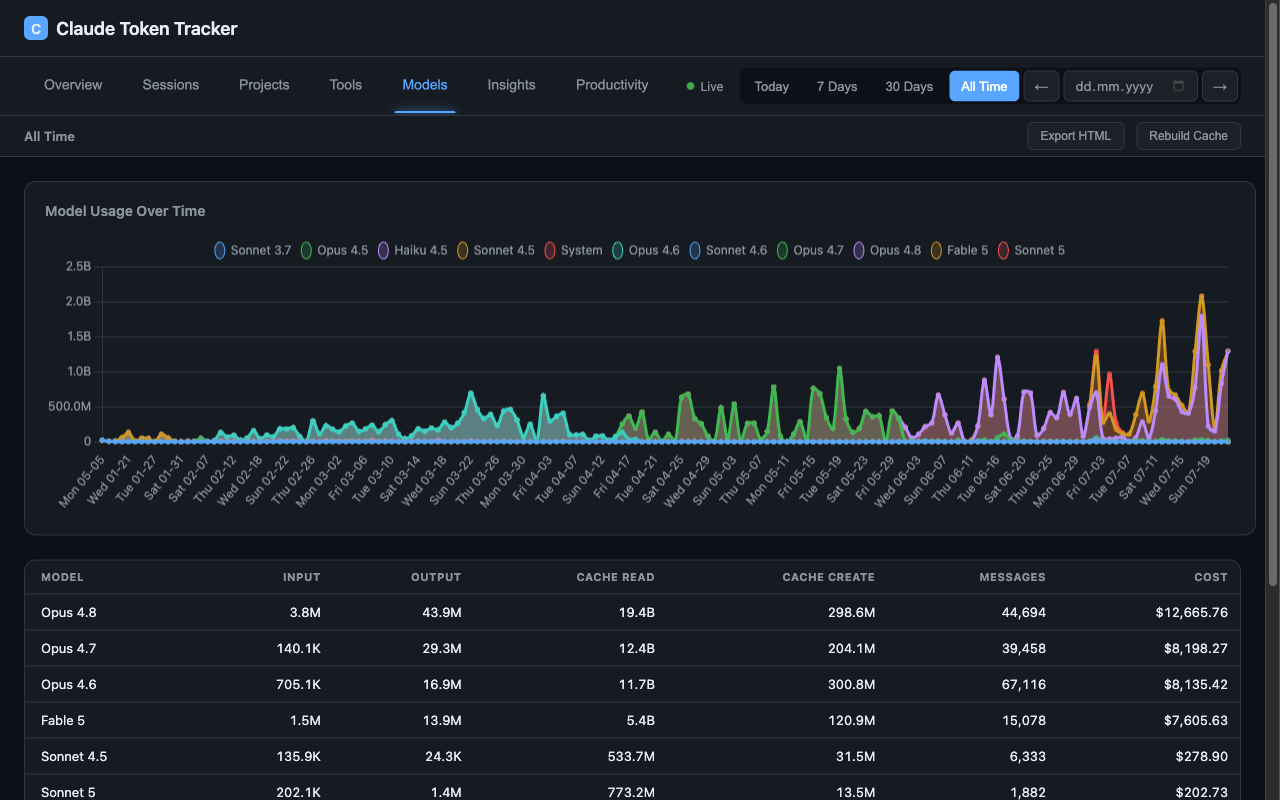The height and width of the screenshot is (800, 1280).
Task: Select the Models tab
Action: [x=425, y=85]
